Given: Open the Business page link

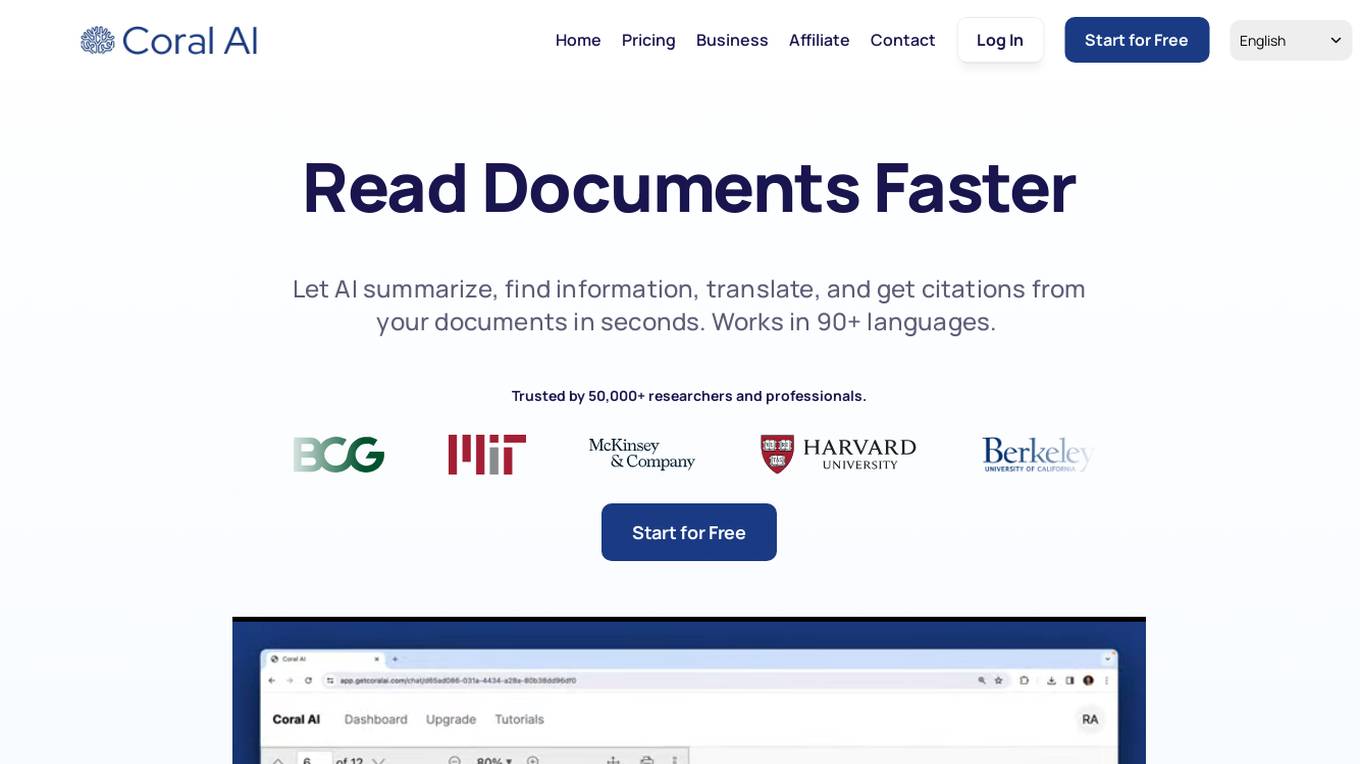Looking at the screenshot, I should pos(732,40).
